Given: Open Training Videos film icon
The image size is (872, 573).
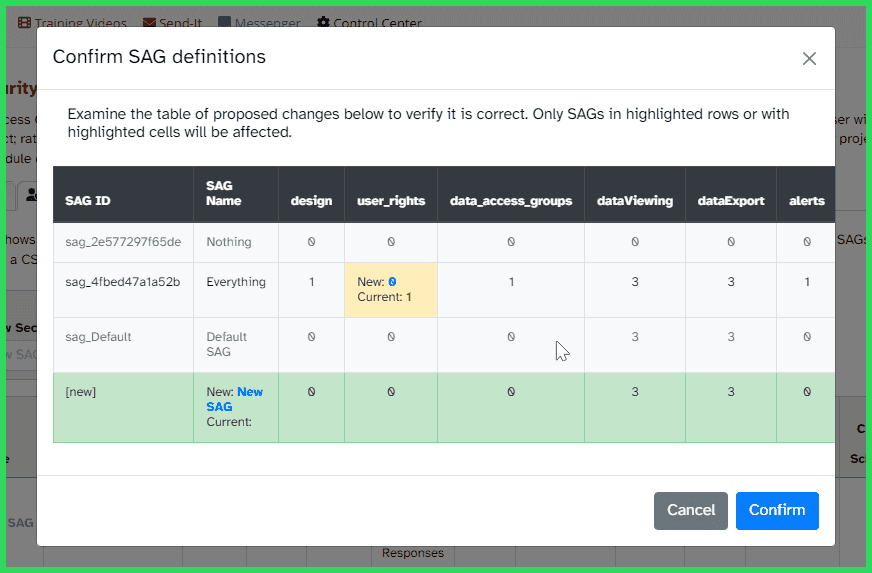Looking at the screenshot, I should point(24,22).
